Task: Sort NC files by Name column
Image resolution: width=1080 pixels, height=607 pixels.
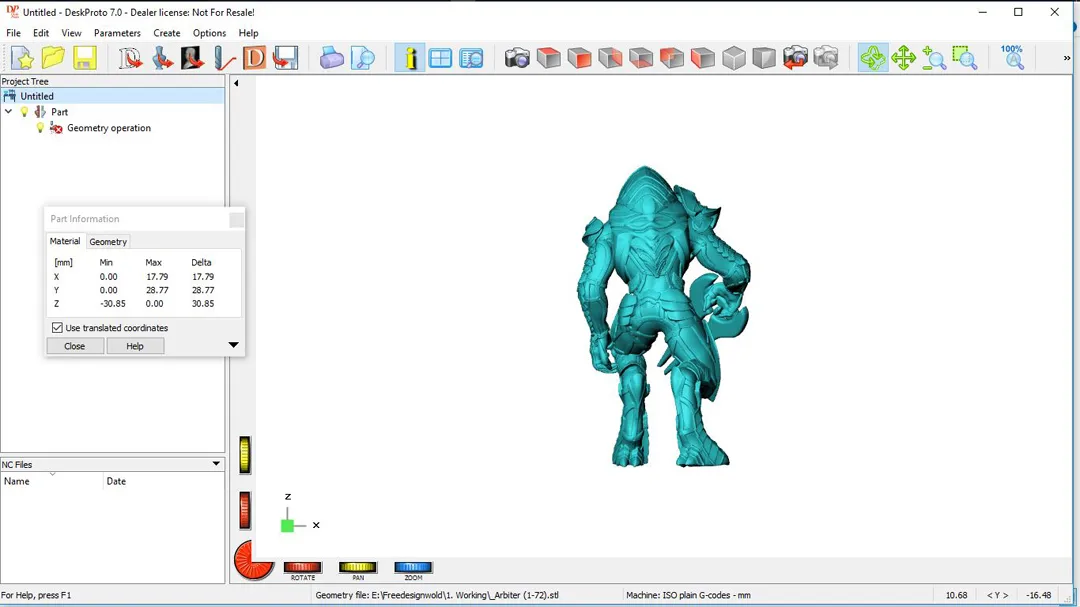Action: pyautogui.click(x=52, y=481)
